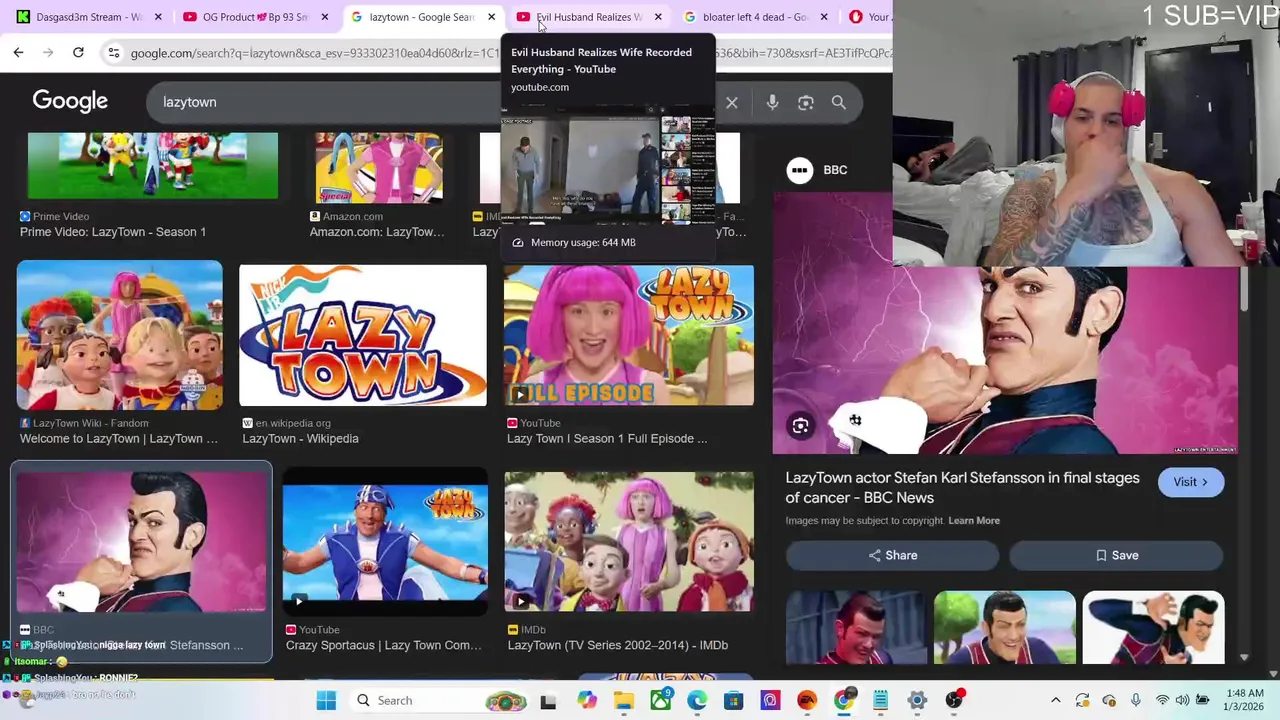Launch Microsoft Edge from the taskbar
Image resolution: width=1280 pixels, height=720 pixels.
[697, 700]
